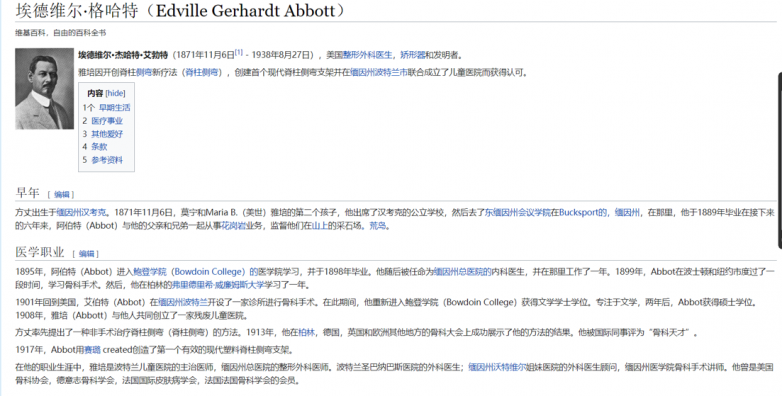Jump to contents item 条款
The width and height of the screenshot is (782, 396).
99,147
